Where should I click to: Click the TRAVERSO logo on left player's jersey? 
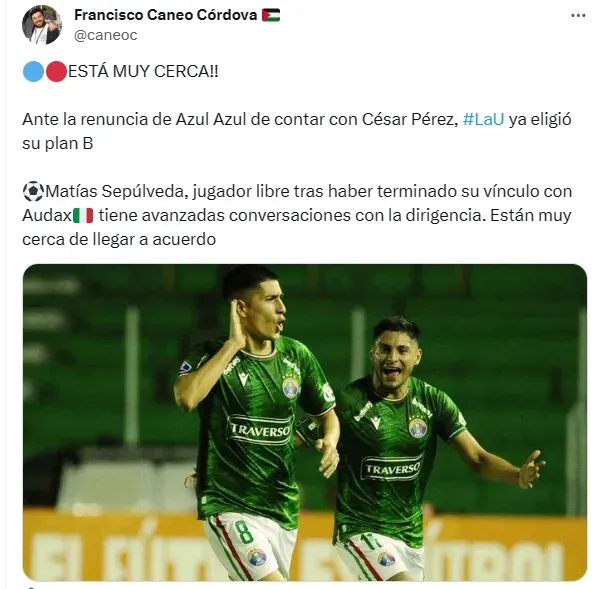(x=260, y=430)
